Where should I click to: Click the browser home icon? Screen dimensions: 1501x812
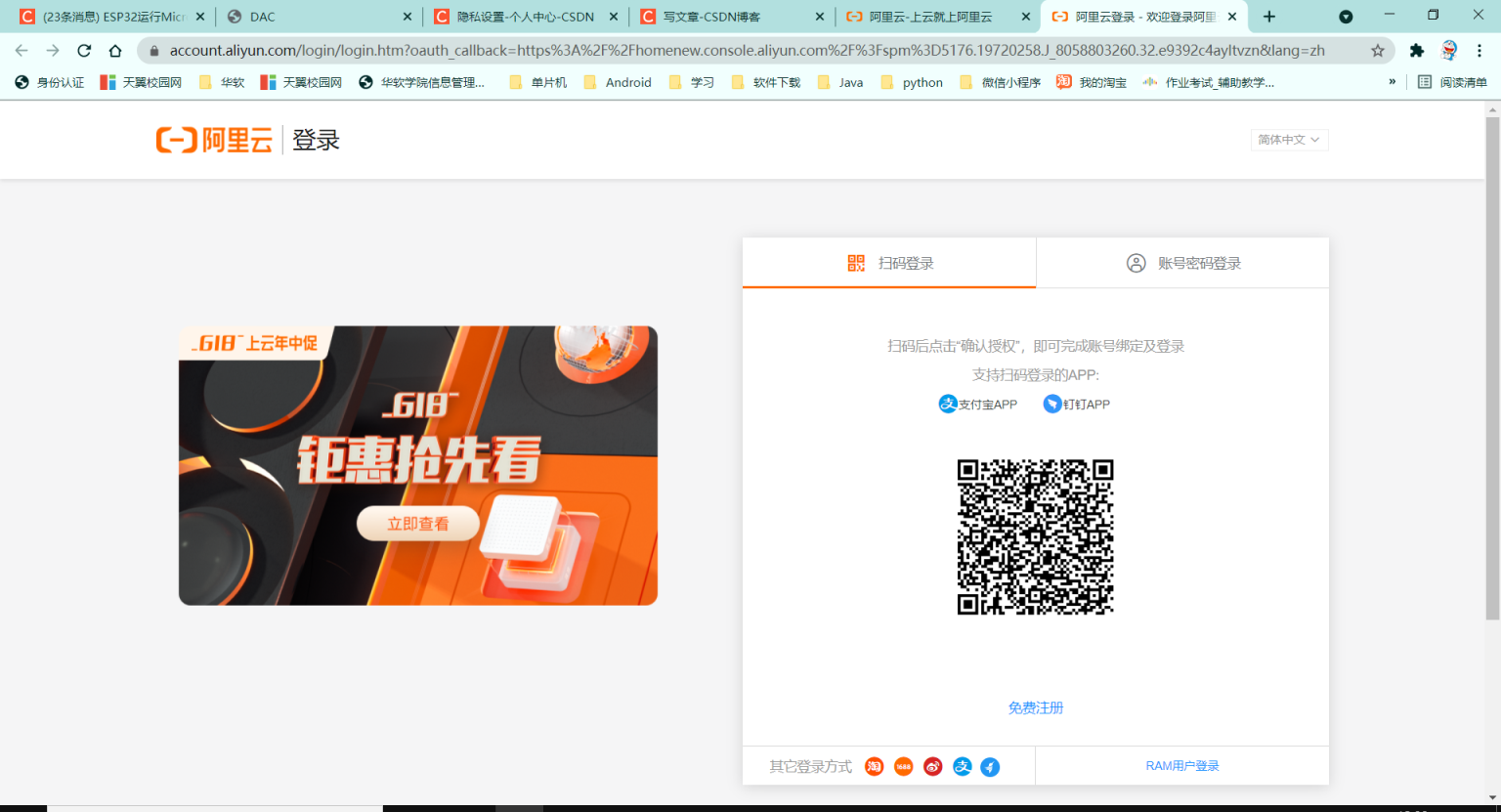coord(115,51)
